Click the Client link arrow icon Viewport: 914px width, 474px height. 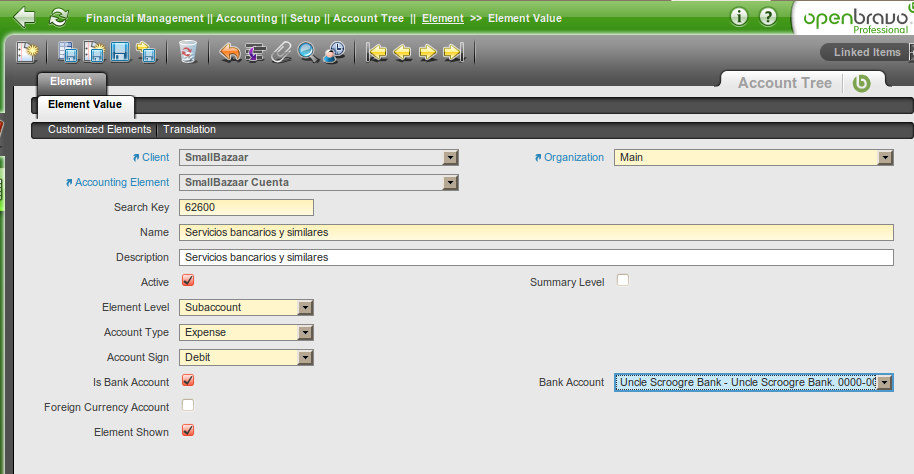(136, 157)
